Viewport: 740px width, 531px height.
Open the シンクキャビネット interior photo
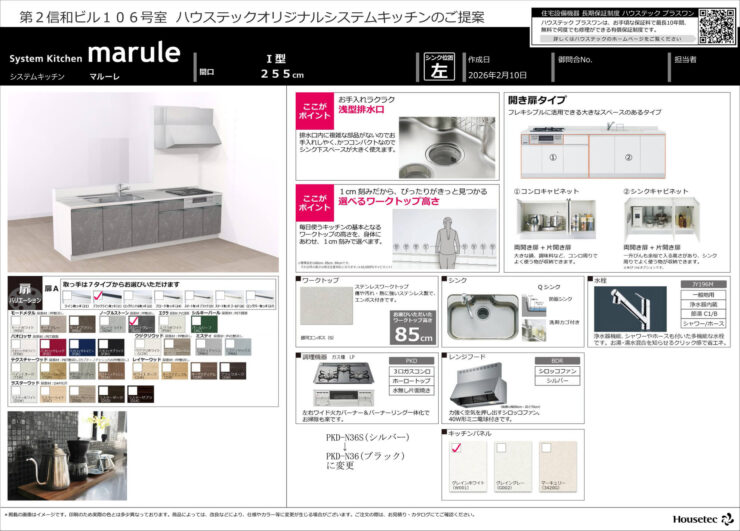coord(662,218)
